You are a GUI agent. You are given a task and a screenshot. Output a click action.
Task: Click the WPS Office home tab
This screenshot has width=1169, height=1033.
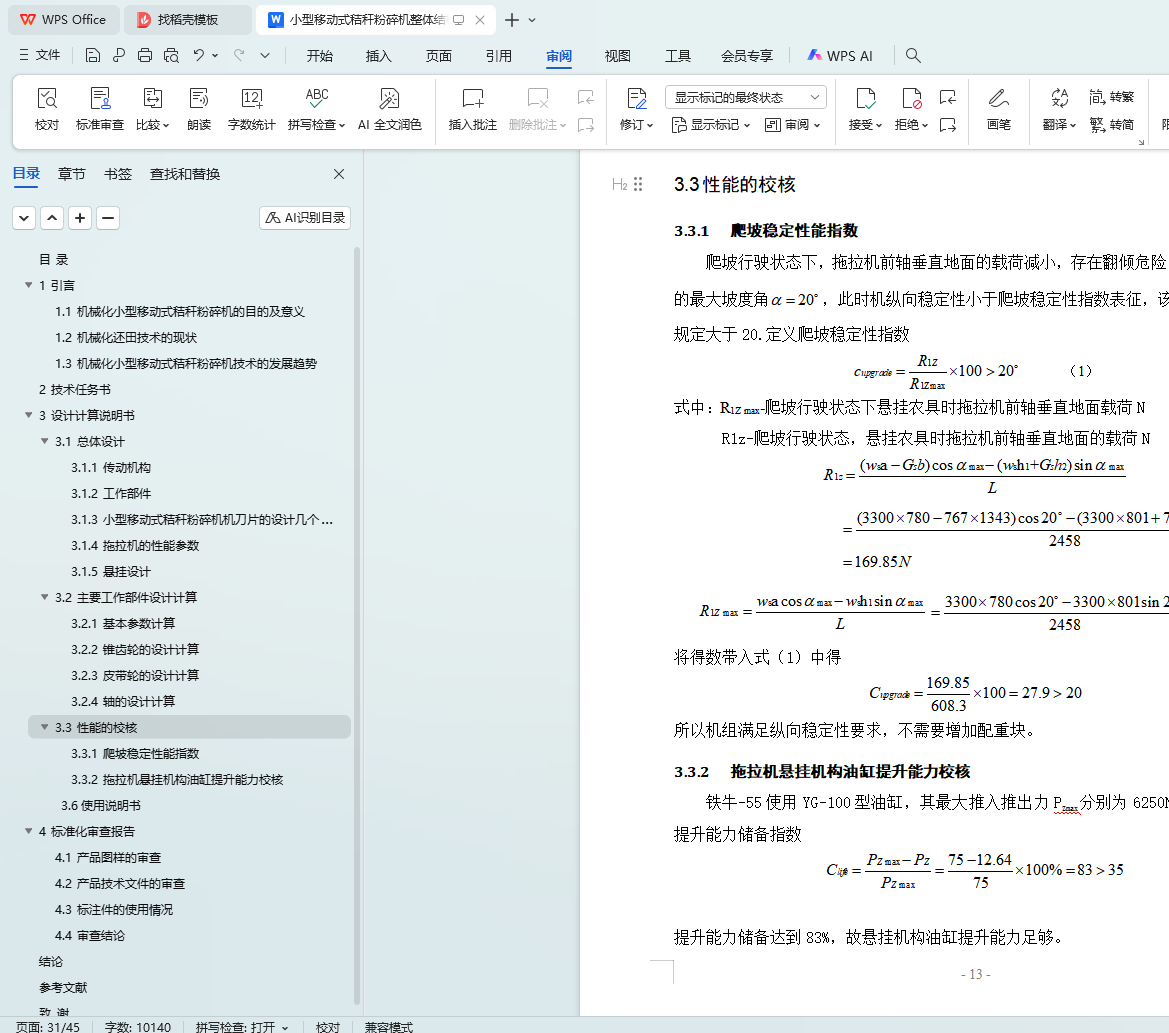(x=63, y=20)
